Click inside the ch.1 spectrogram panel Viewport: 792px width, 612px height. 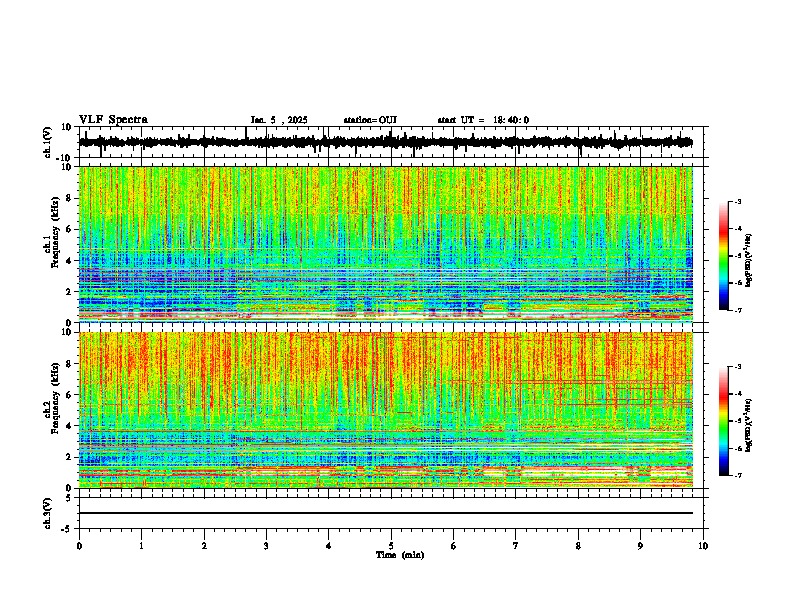pyautogui.click(x=385, y=244)
